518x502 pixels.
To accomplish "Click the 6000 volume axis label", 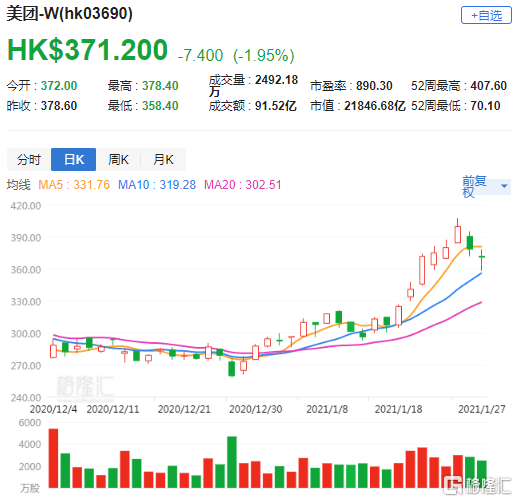I will point(30,423).
